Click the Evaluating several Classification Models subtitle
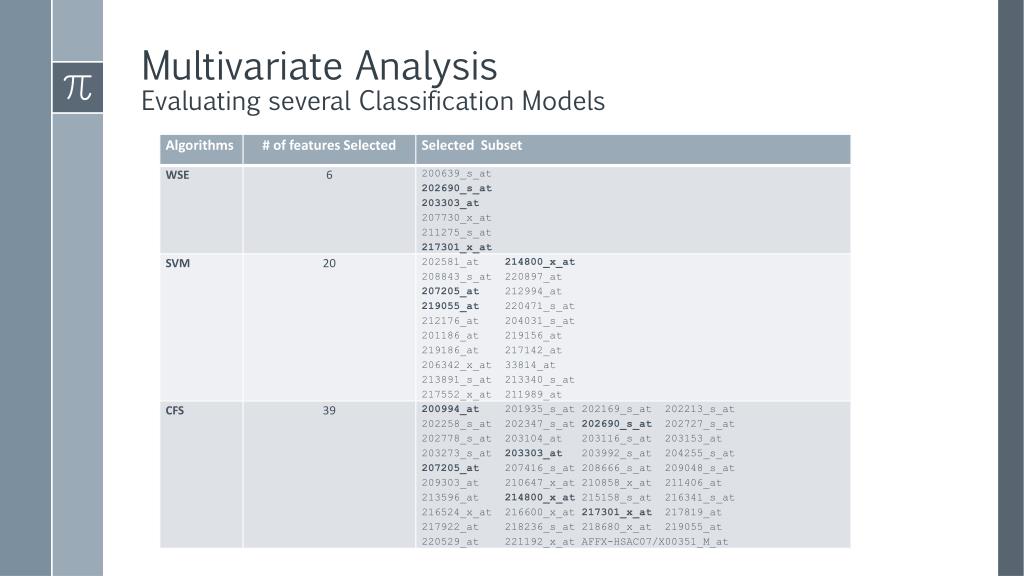The width and height of the screenshot is (1024, 576). coord(373,101)
